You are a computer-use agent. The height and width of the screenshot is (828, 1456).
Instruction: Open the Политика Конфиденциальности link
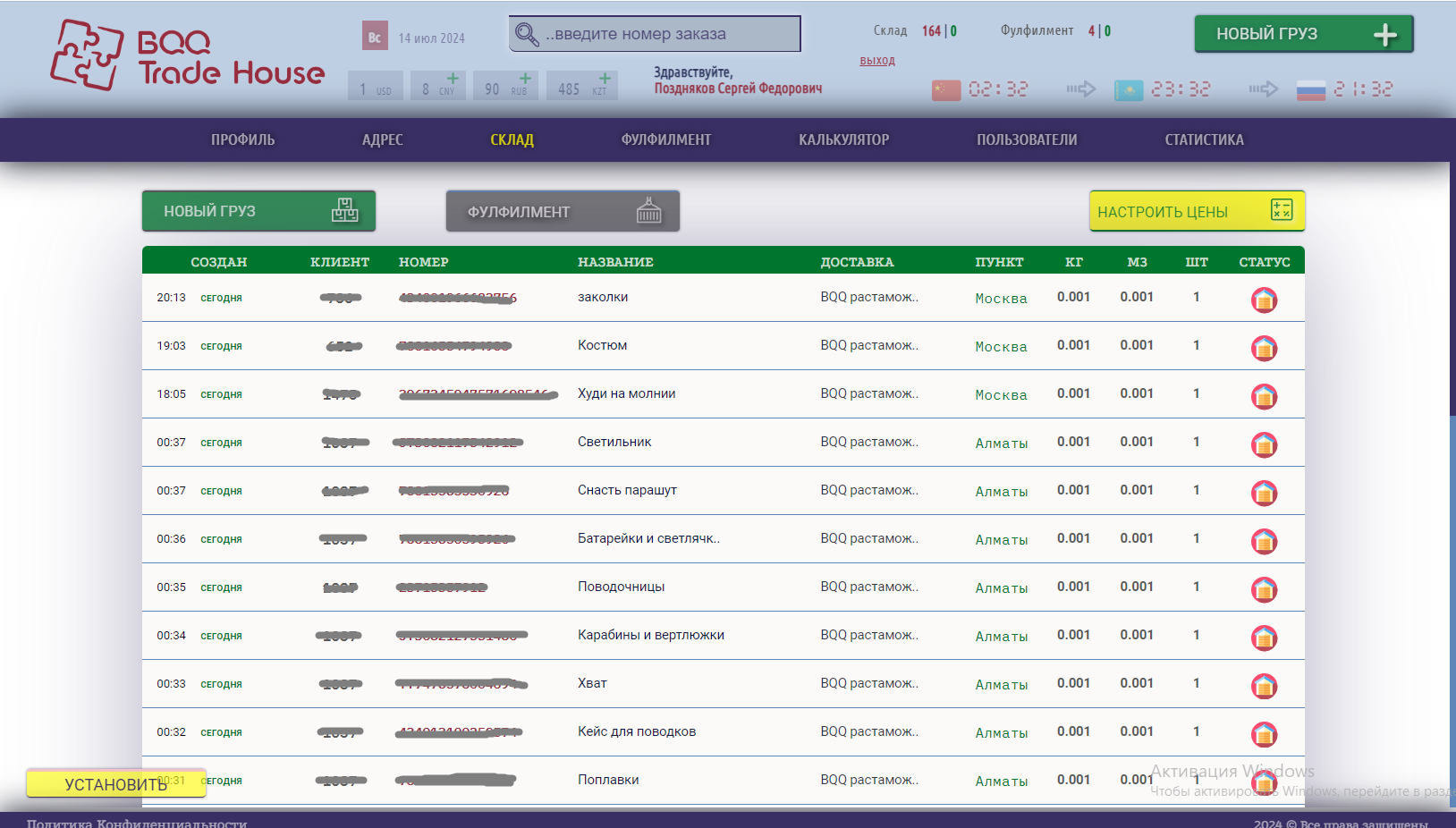coord(137,823)
